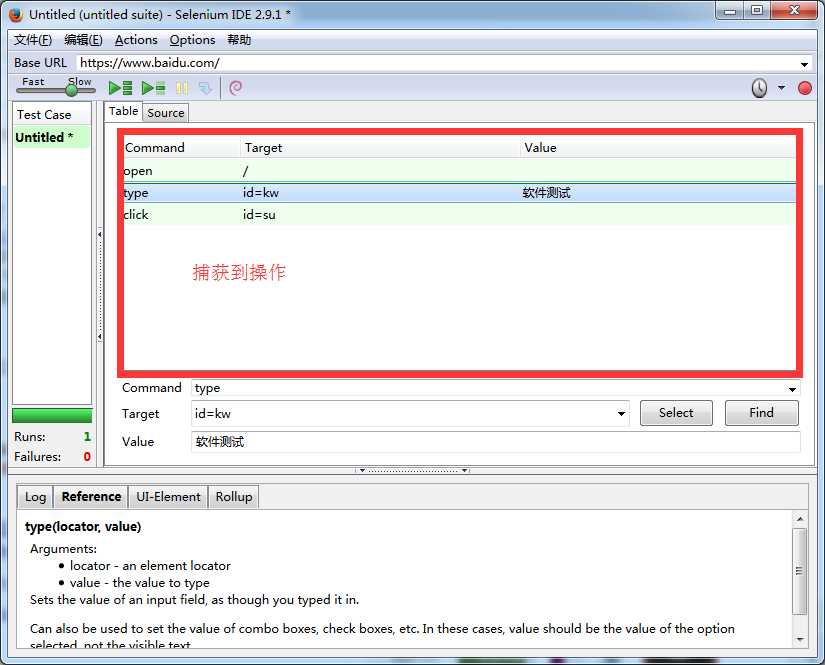The width and height of the screenshot is (825, 665).
Task: Expand the Base URL dropdown arrow
Action: coord(804,64)
